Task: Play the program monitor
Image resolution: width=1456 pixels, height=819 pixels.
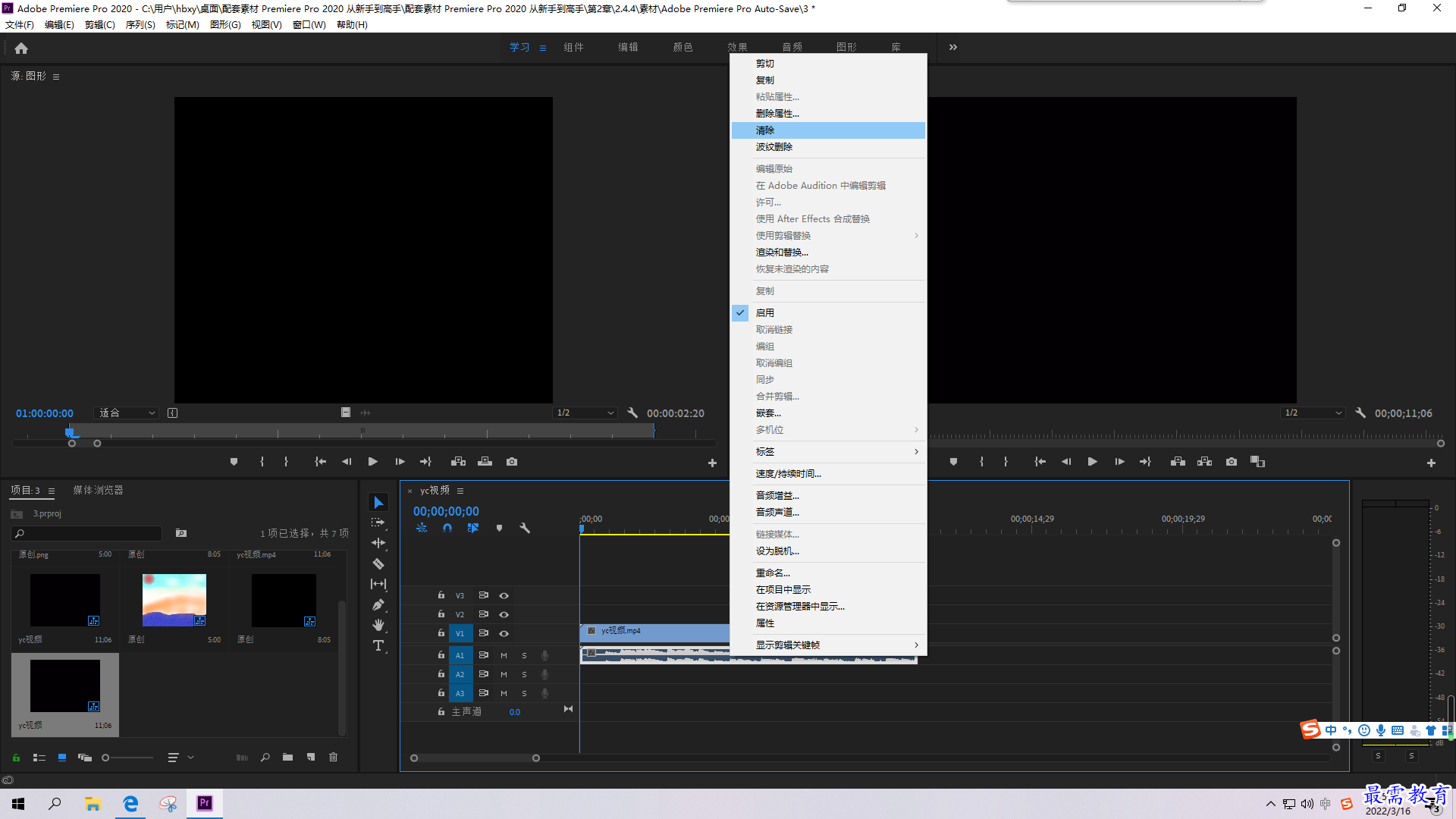Action: click(1092, 461)
